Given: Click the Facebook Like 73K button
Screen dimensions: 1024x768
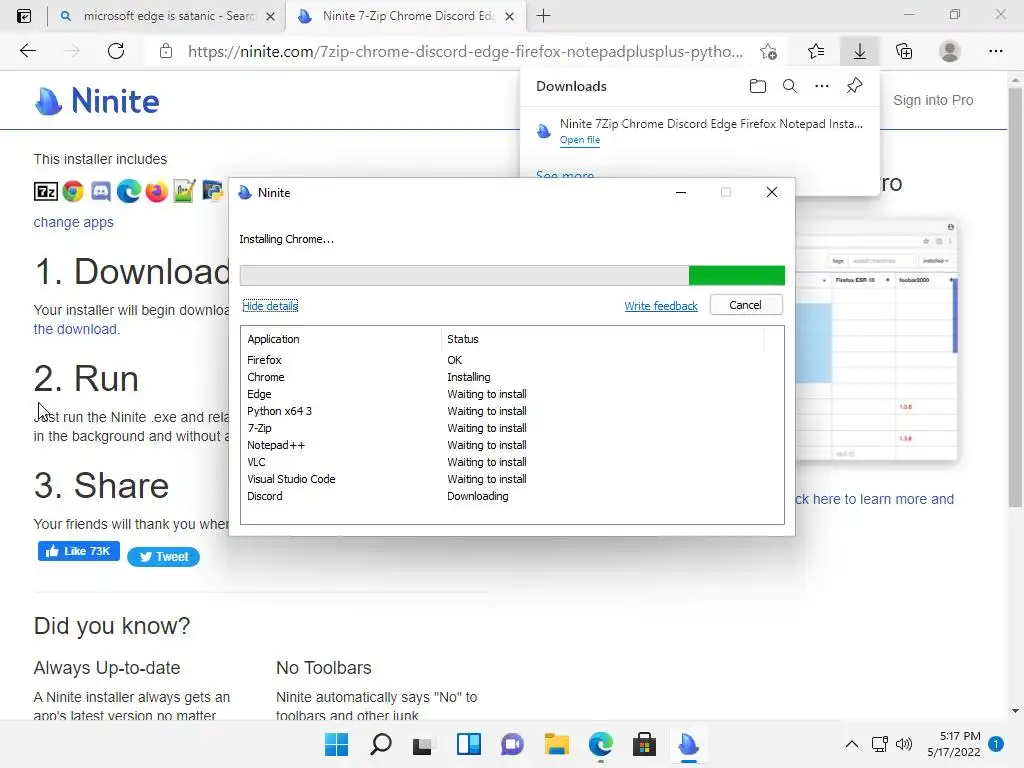Looking at the screenshot, I should 78,551.
